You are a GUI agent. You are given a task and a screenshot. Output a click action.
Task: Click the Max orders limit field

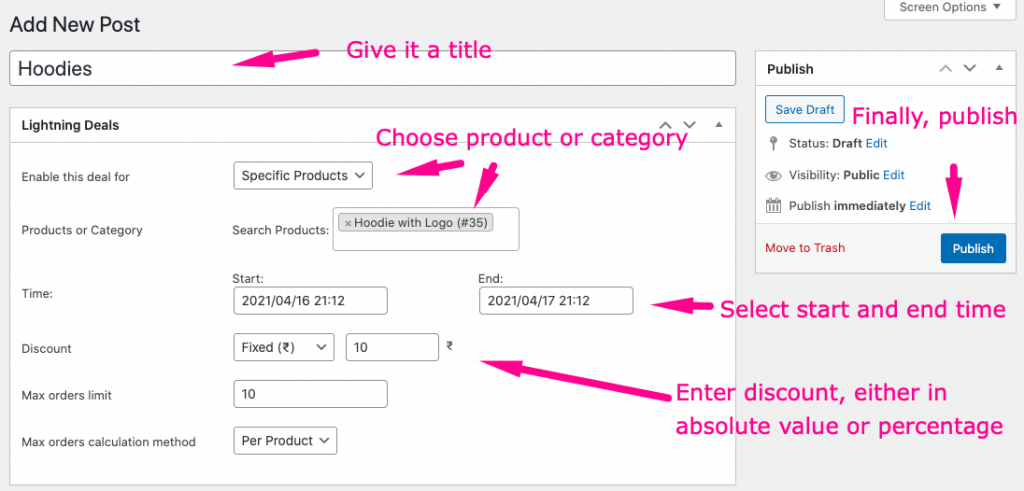(x=309, y=394)
